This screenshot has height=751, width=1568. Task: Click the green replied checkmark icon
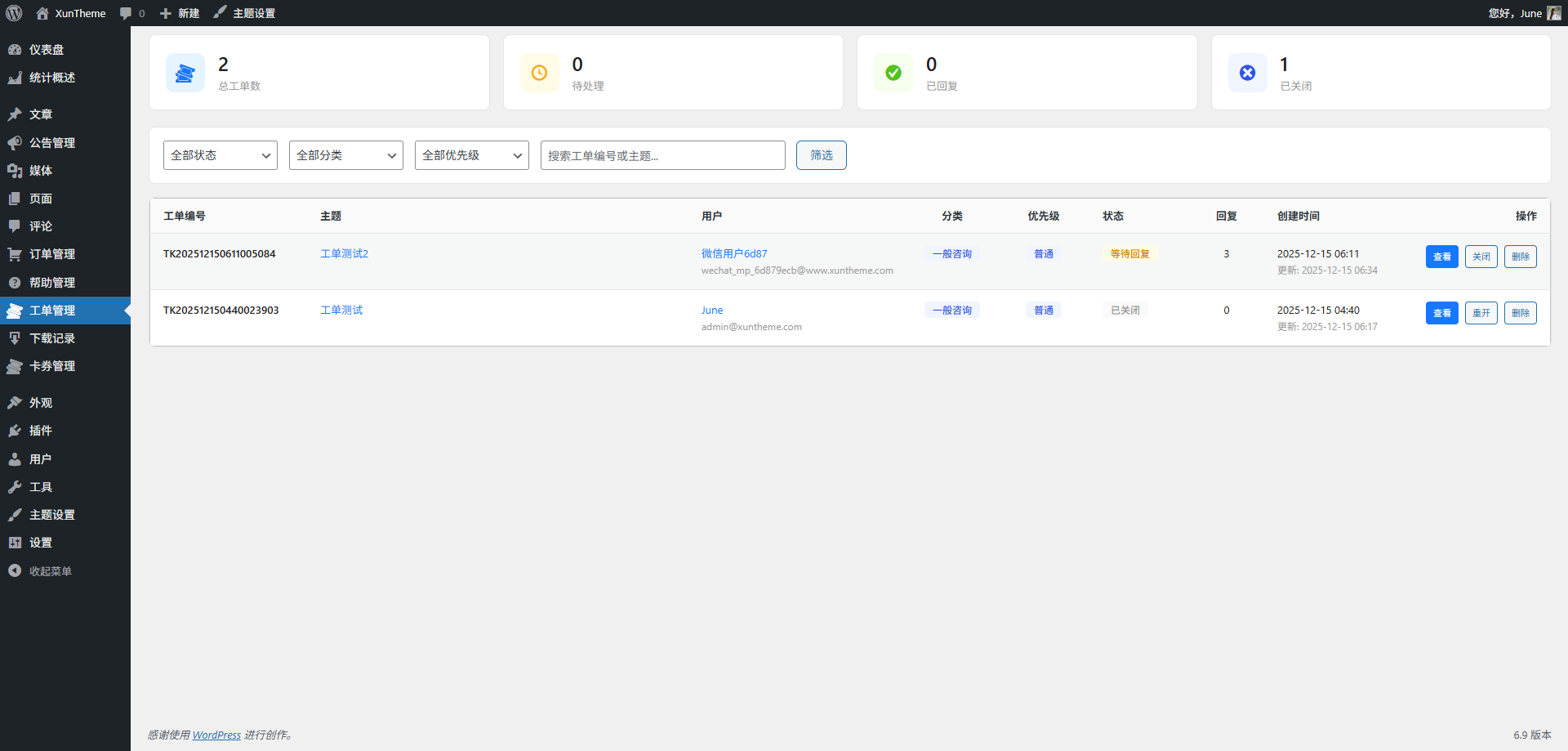(893, 73)
